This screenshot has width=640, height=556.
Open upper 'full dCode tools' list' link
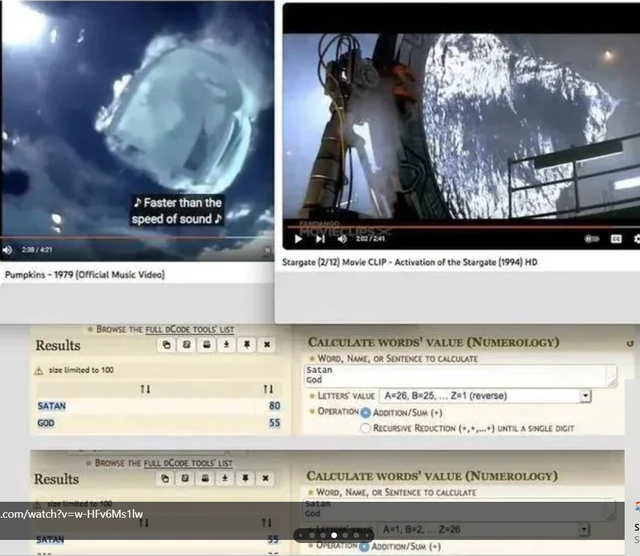(190, 329)
